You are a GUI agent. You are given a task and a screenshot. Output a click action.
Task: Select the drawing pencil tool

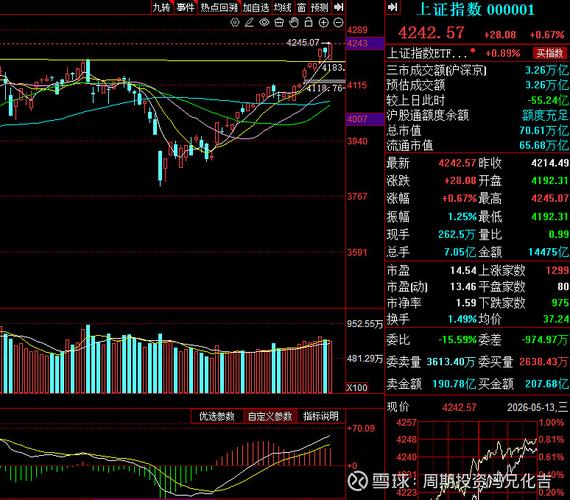point(249,23)
